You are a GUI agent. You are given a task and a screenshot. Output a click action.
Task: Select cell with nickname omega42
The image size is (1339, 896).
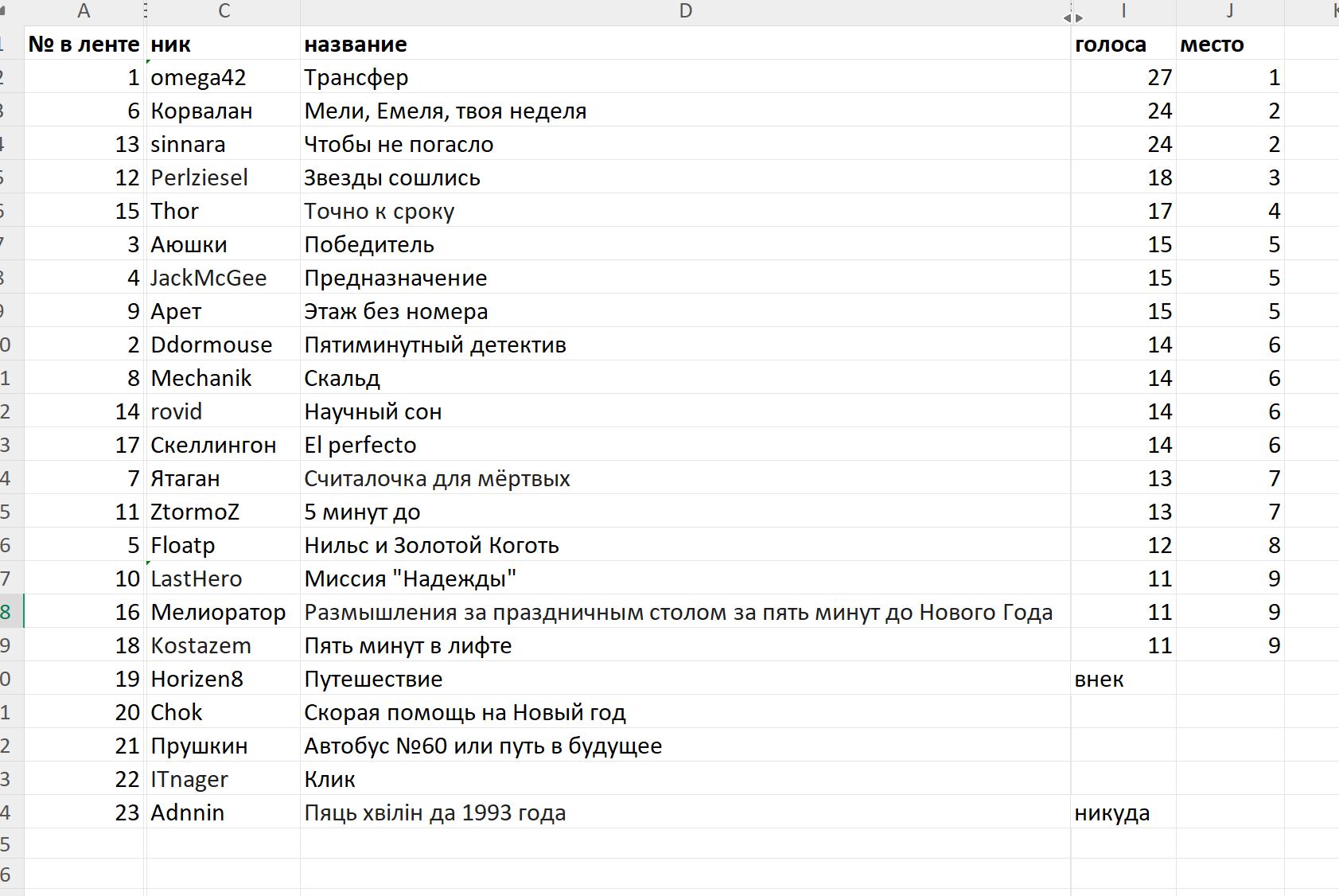click(x=224, y=77)
